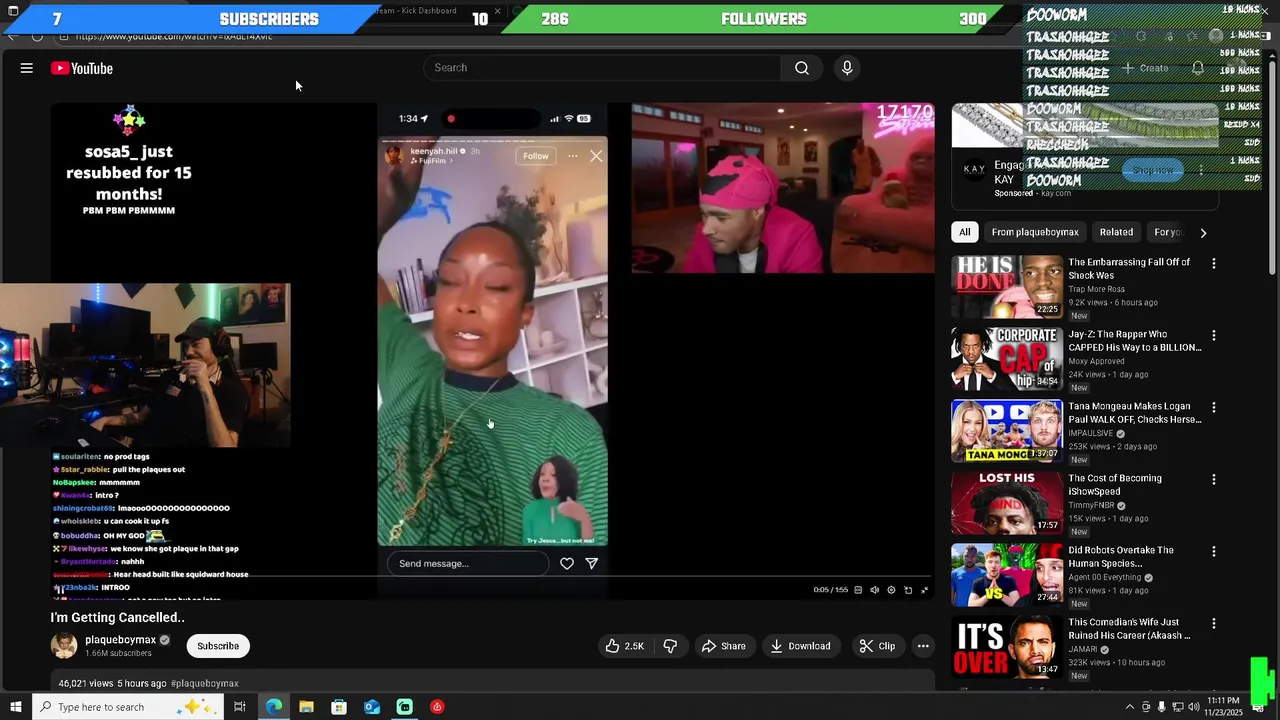Open more actions ellipsis under the video
1280x720 pixels.
[x=923, y=646]
